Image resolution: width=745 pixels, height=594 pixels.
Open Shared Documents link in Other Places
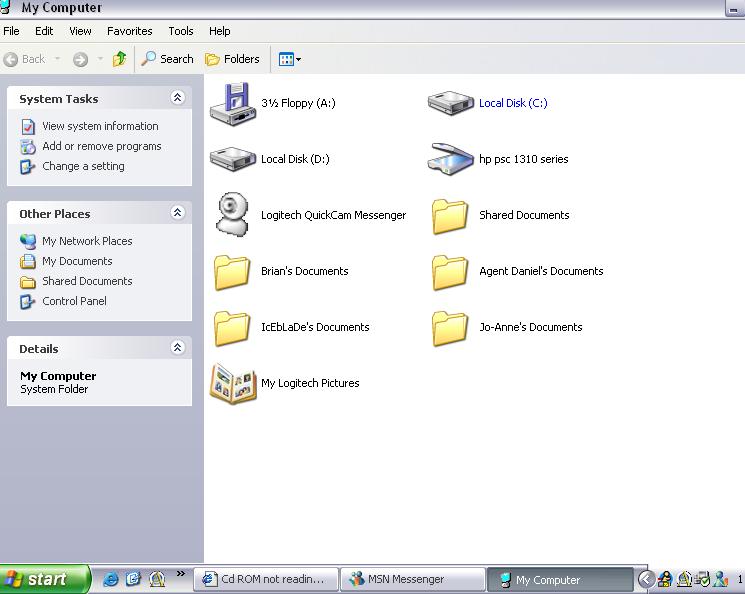(87, 281)
